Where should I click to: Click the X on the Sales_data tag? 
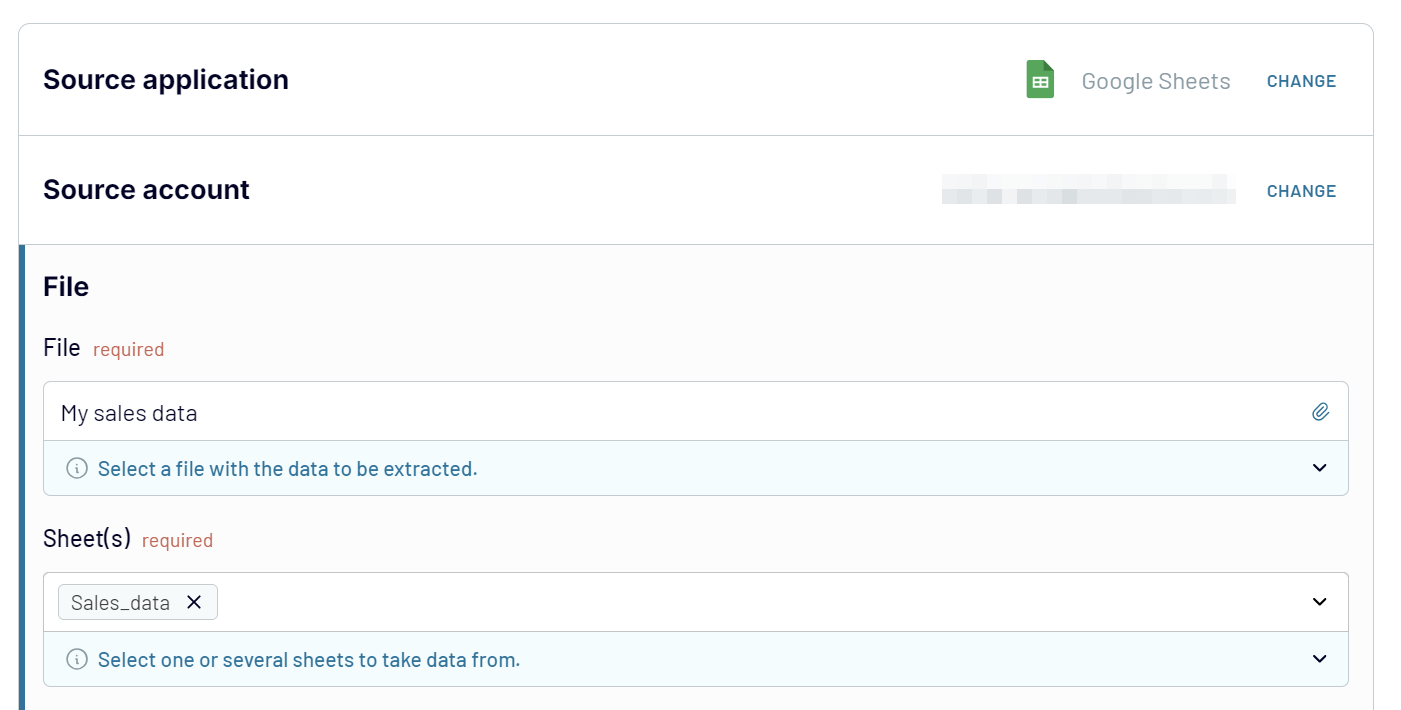[x=195, y=602]
